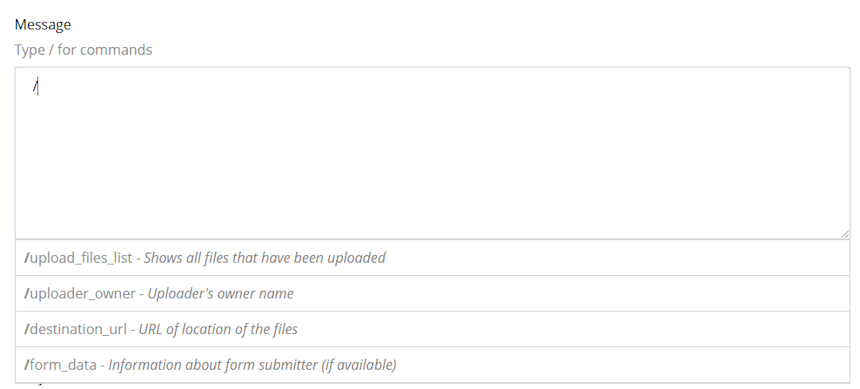Click the bold slash before form_data
The width and height of the screenshot is (860, 389).
[x=26, y=365]
